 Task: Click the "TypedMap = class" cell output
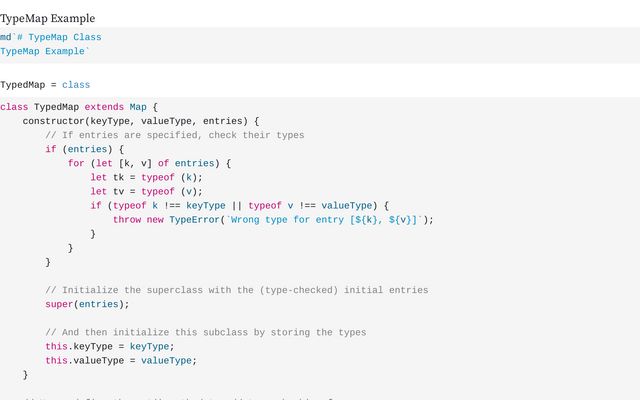[x=45, y=85]
